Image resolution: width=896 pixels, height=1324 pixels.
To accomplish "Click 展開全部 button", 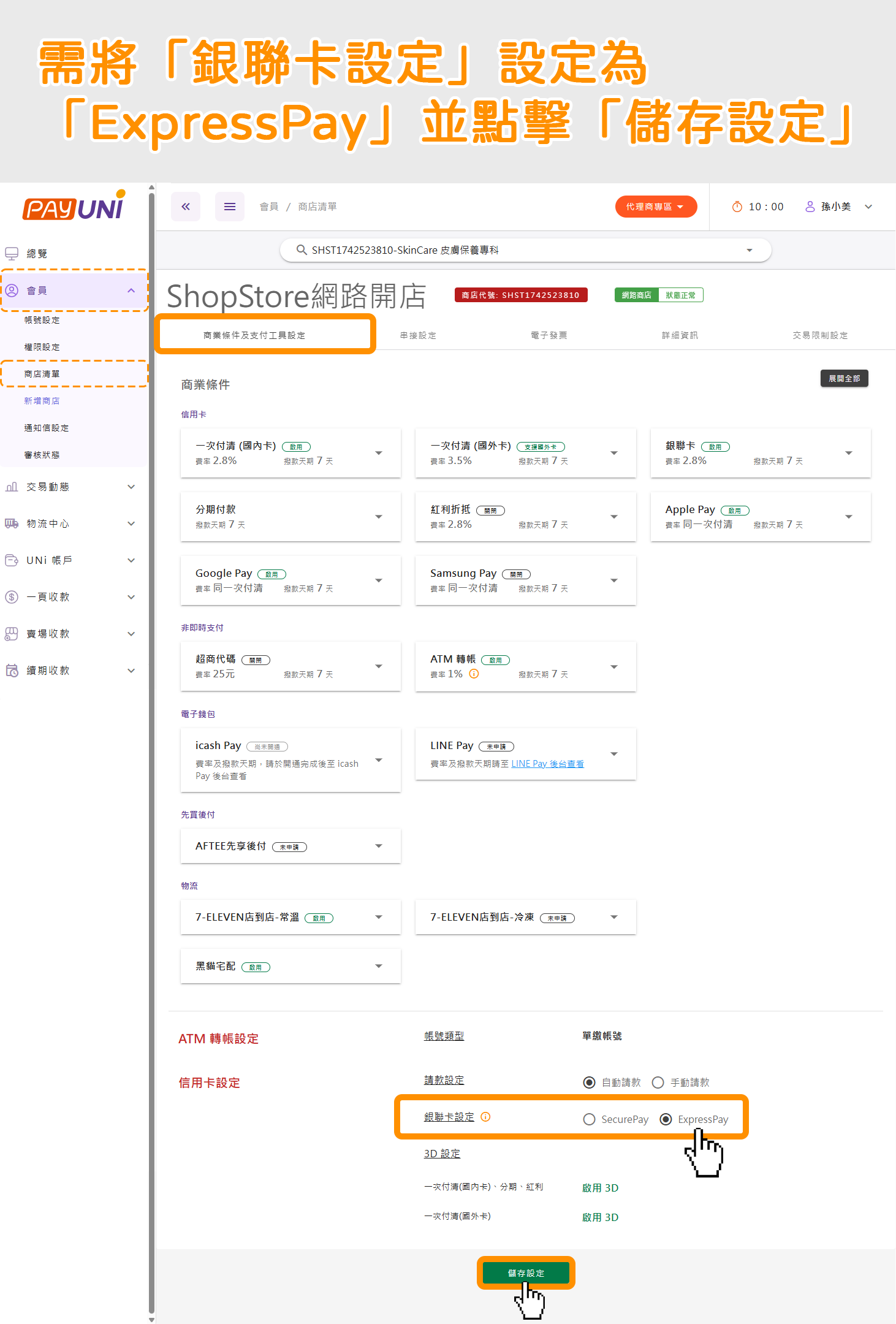I will coord(845,378).
